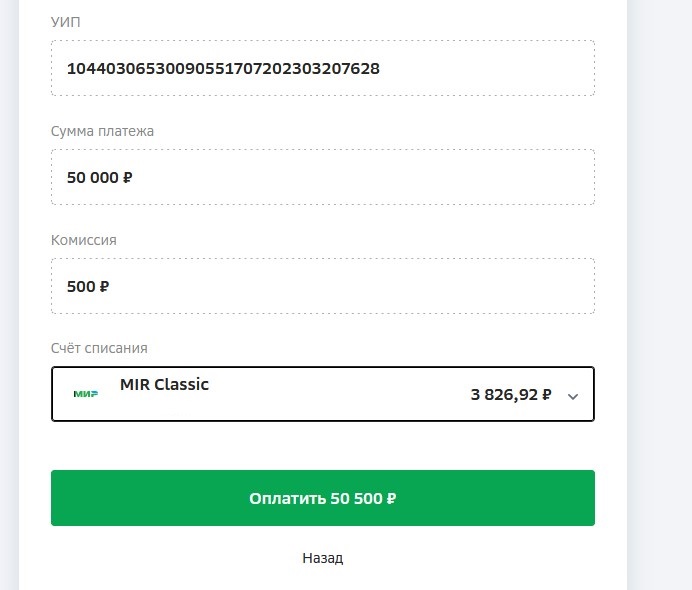
Task: Click the MIR Classic card name
Action: tap(164, 384)
